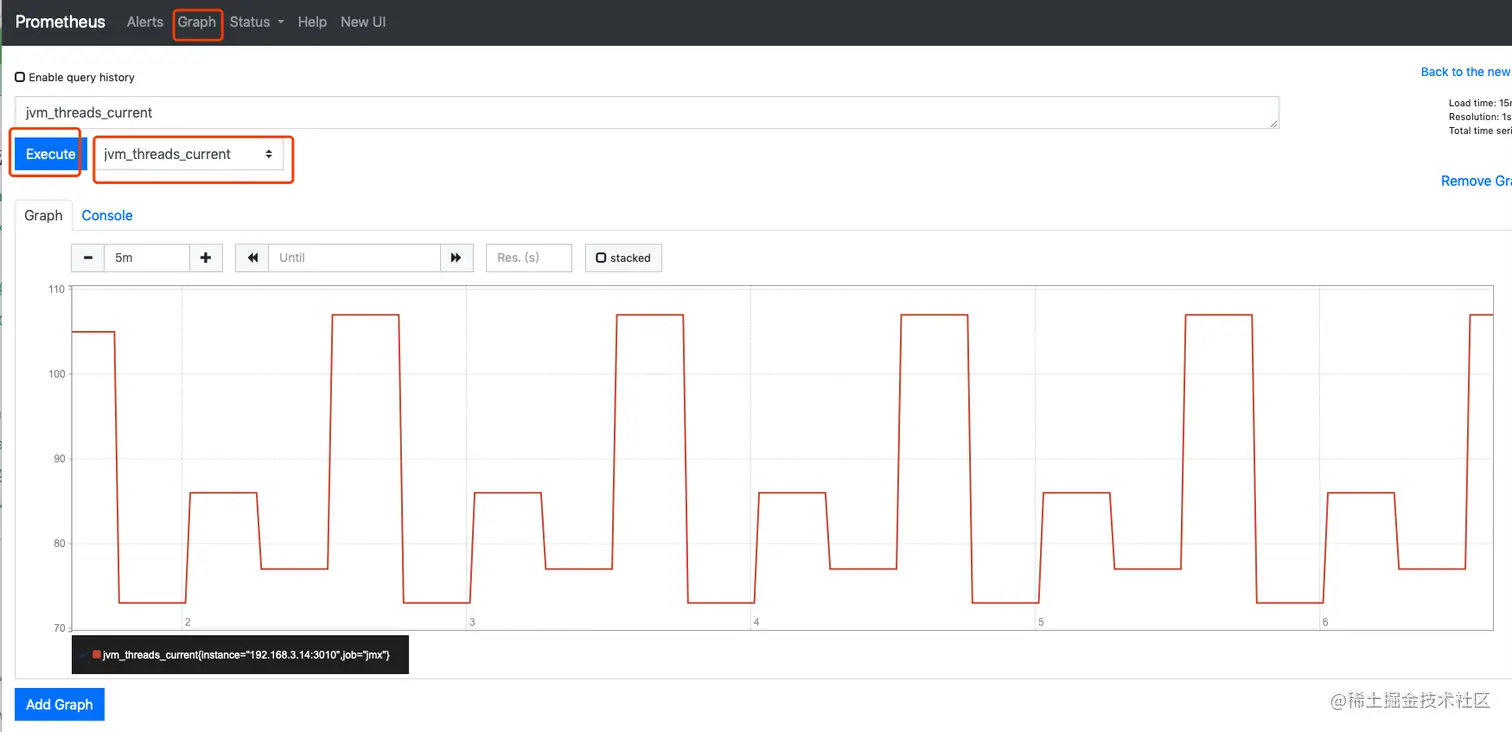
Task: Click the Add Graph button
Action: 60,704
